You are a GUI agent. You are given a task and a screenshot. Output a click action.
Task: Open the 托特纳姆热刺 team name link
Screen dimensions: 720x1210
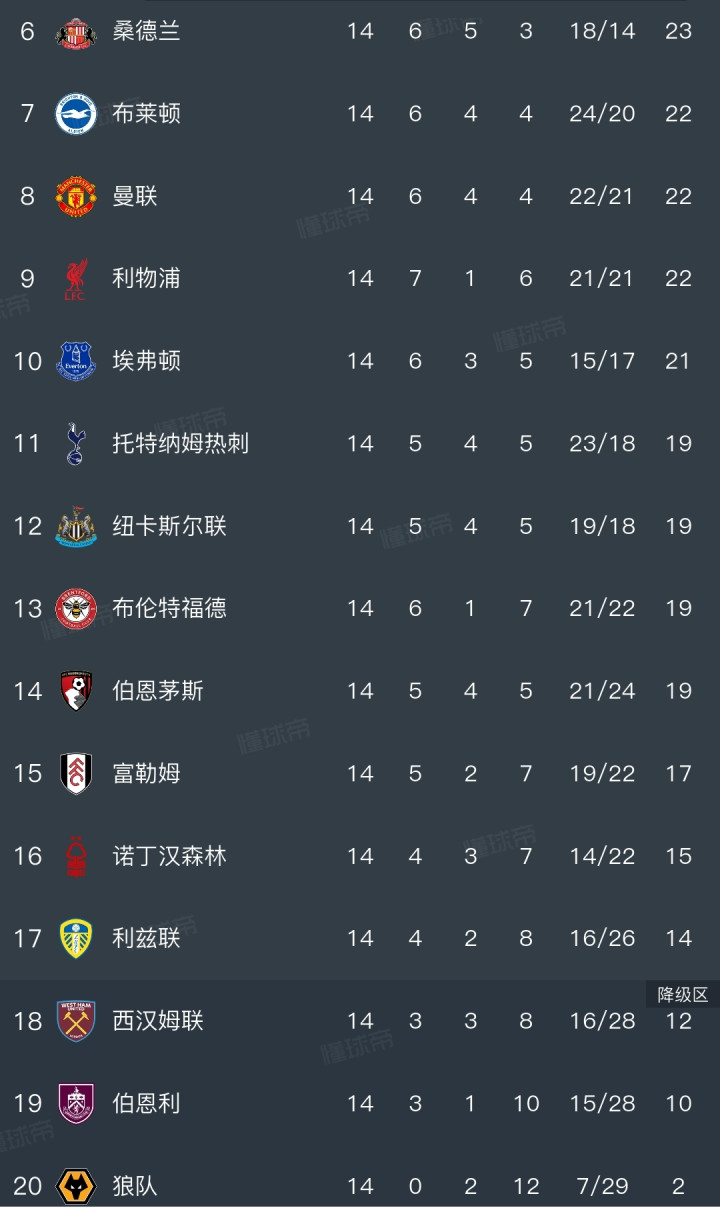(180, 444)
